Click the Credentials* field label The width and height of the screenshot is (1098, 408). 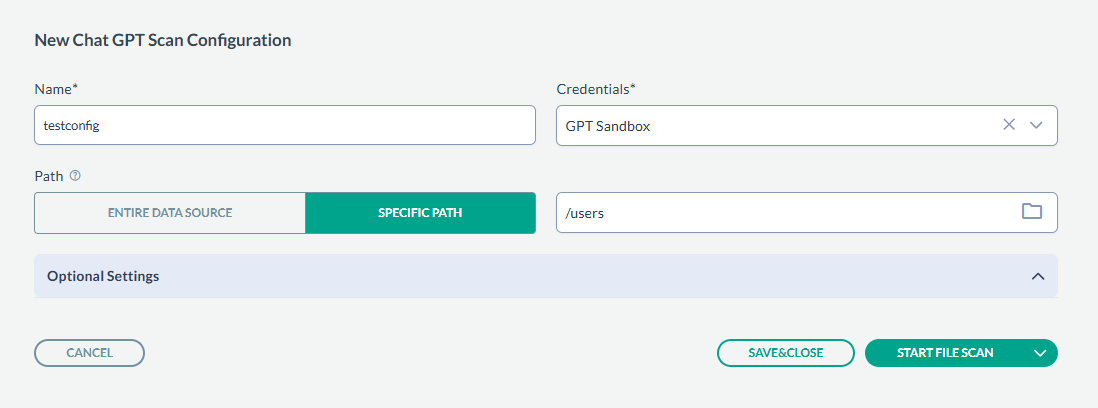pos(596,89)
